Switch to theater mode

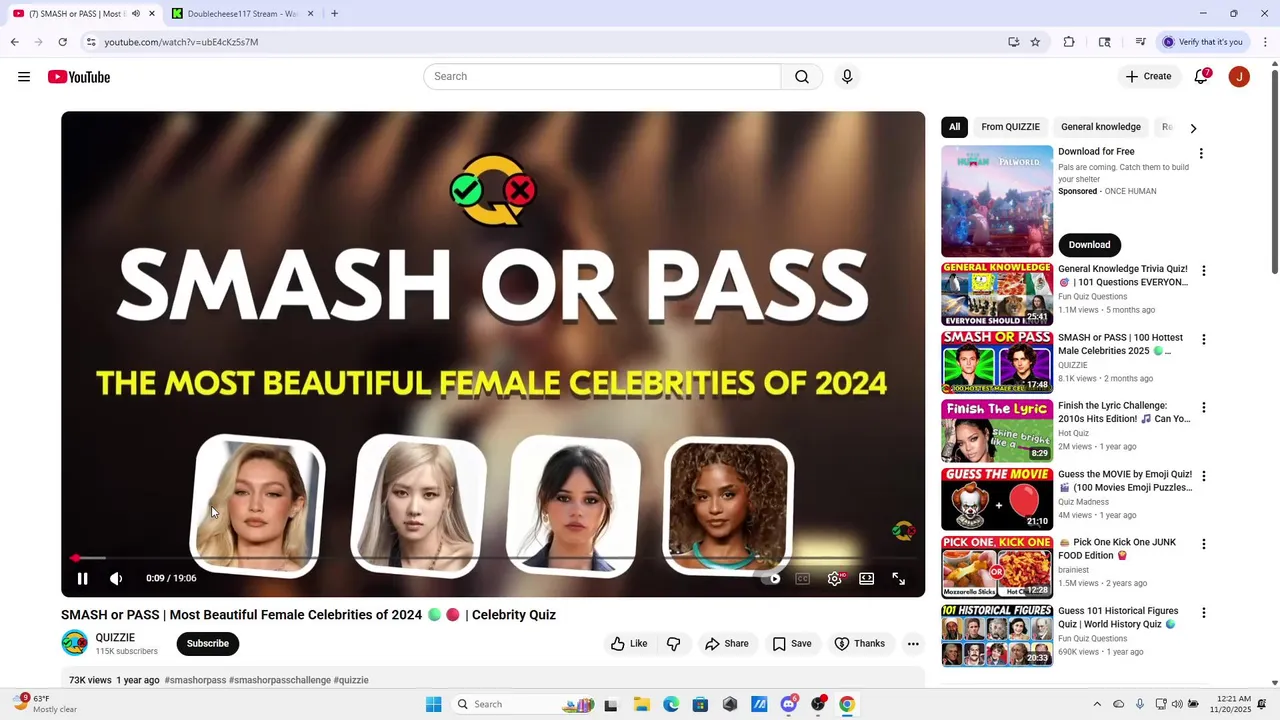(x=867, y=578)
